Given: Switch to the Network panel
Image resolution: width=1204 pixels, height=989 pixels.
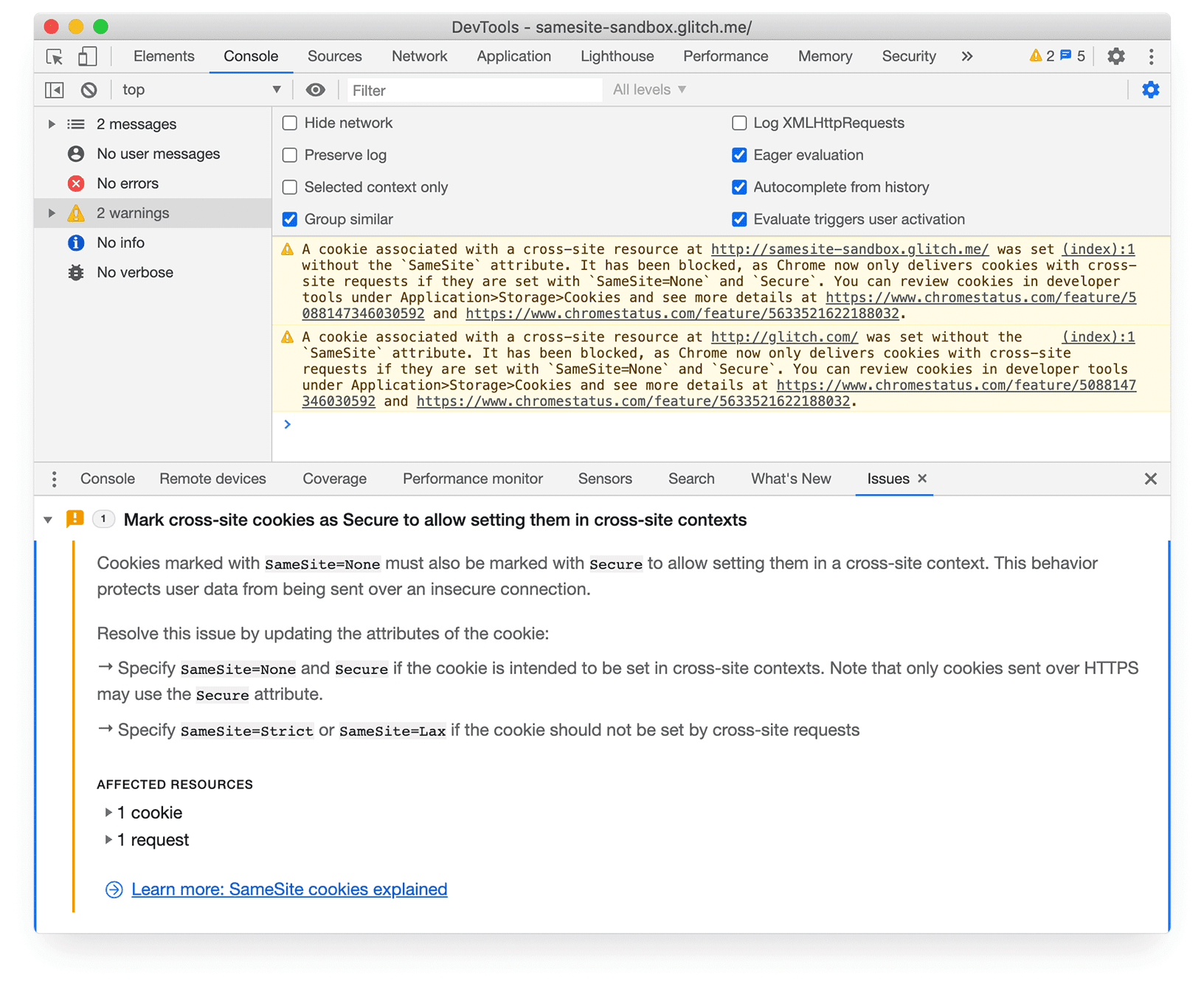Looking at the screenshot, I should [x=419, y=56].
